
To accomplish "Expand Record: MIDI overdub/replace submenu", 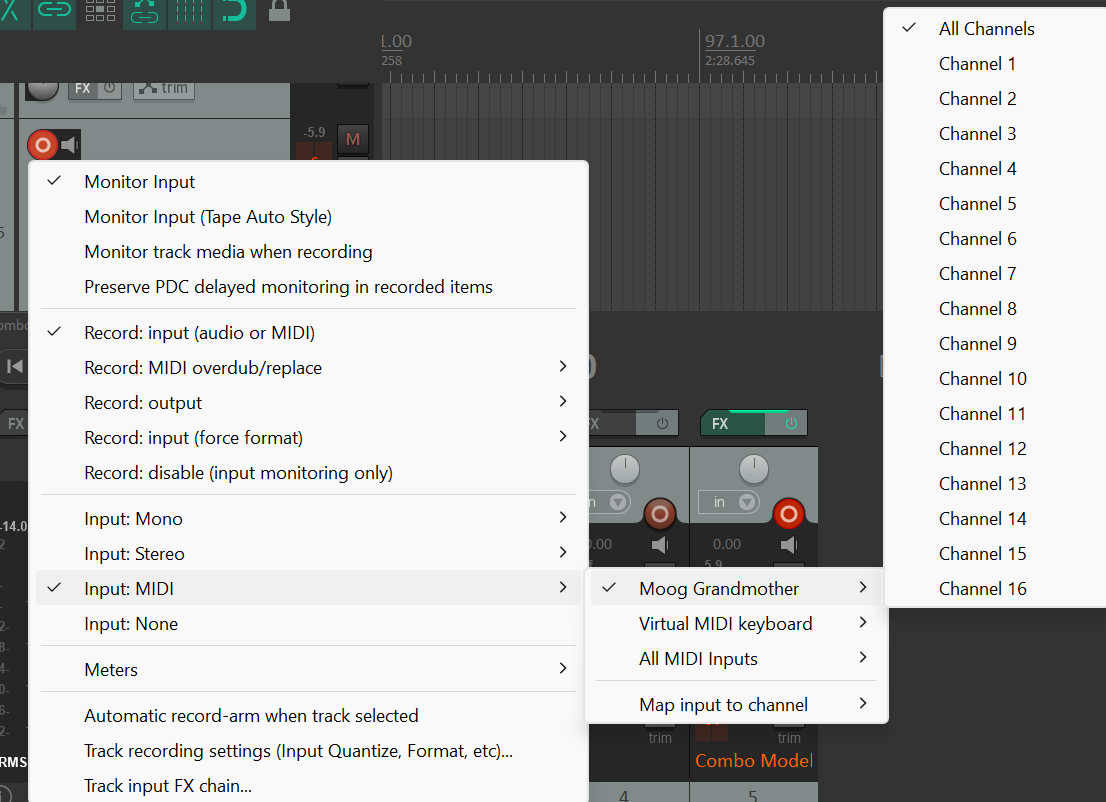I will pos(308,368).
